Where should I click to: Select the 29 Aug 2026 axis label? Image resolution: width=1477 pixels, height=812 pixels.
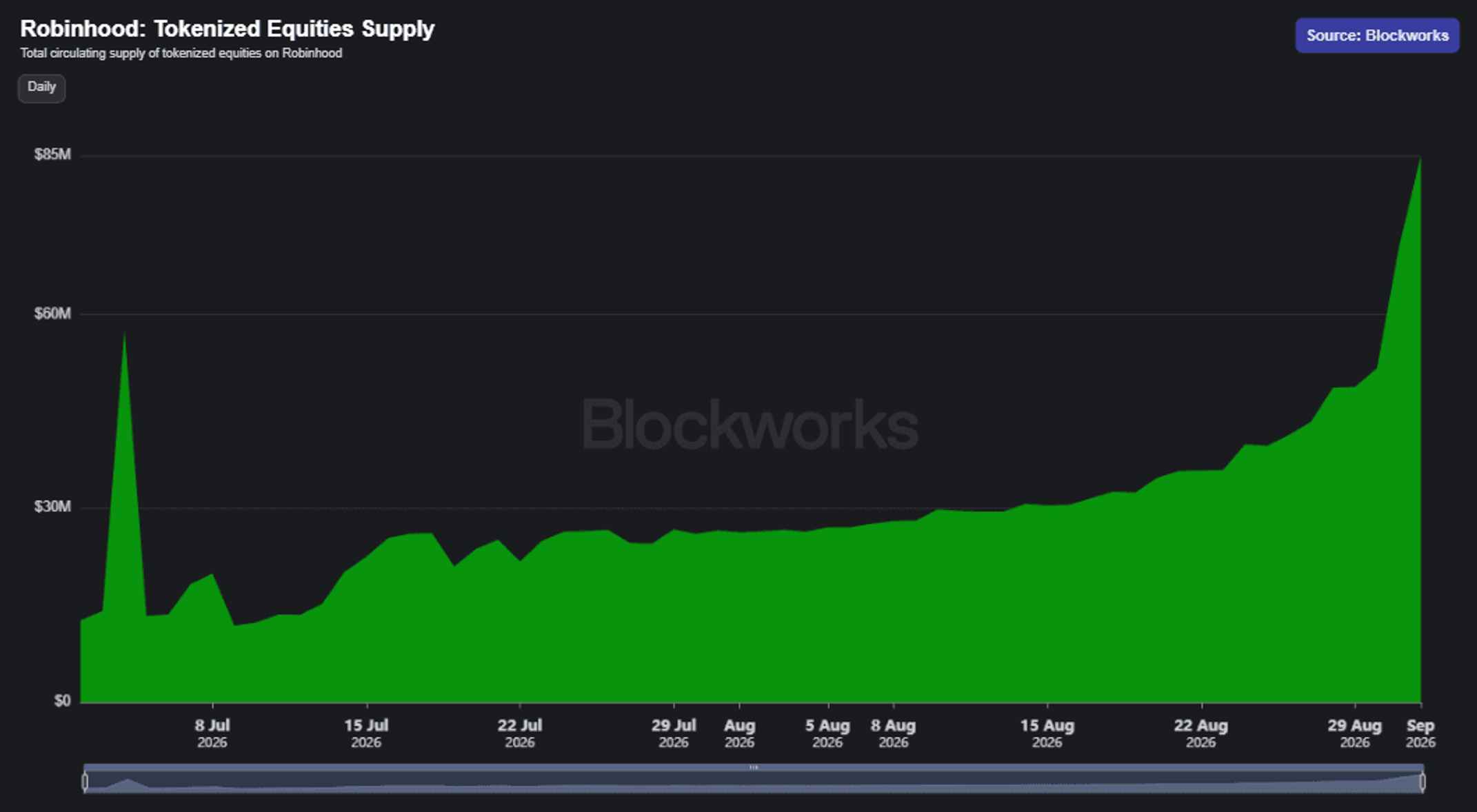[1355, 733]
